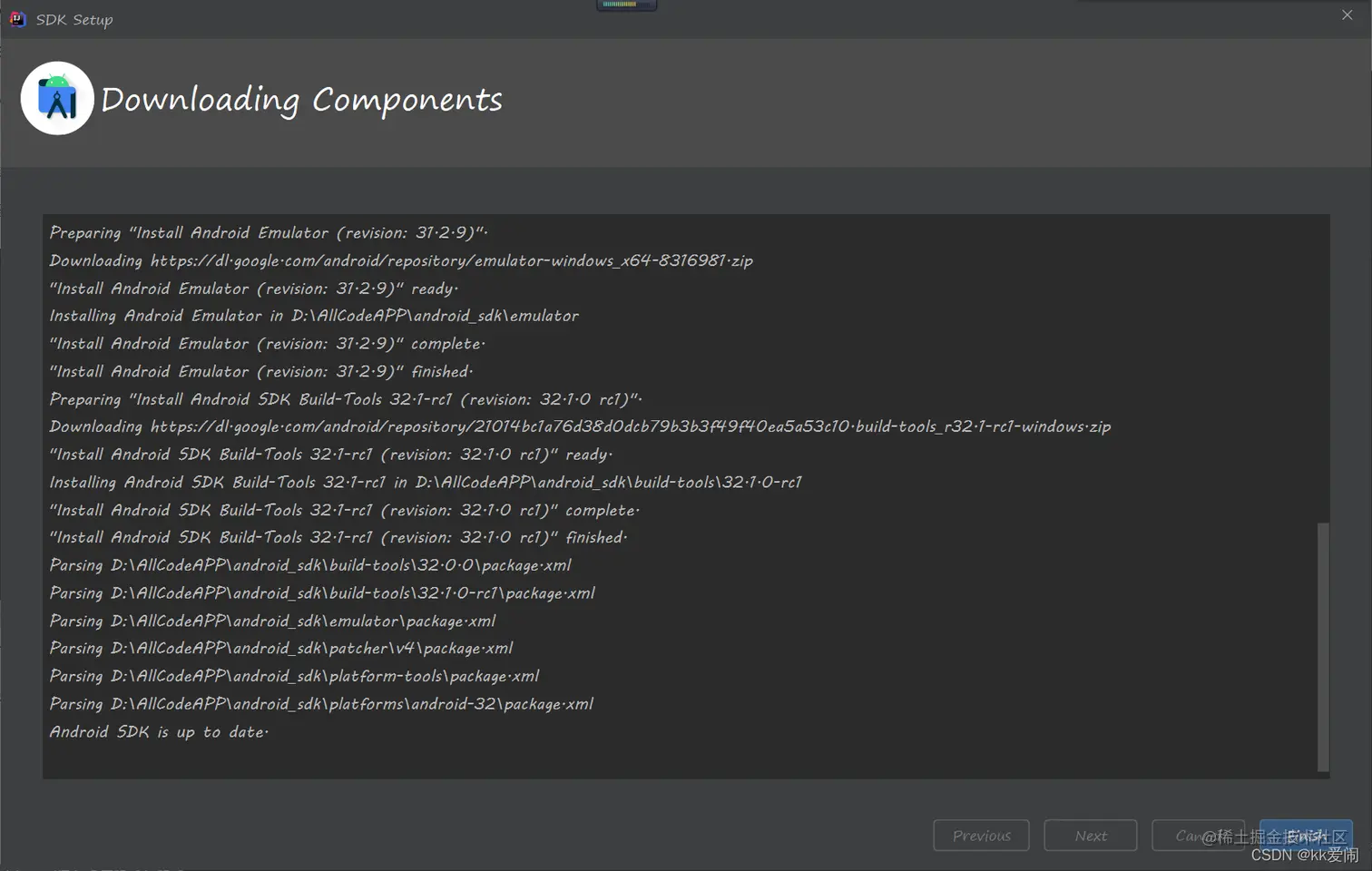Click 'SDK Setup' window title text
Screen dimensions: 1372x871
(74, 20)
